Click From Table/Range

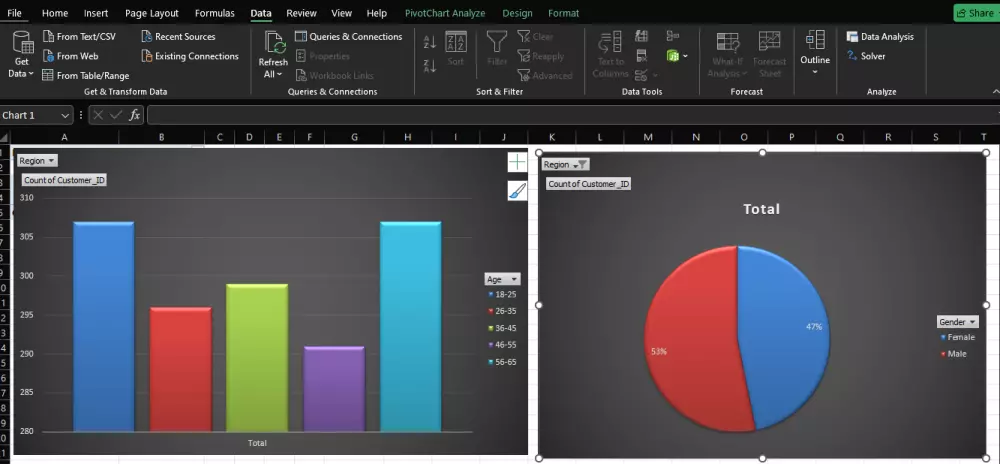pyautogui.click(x=85, y=75)
